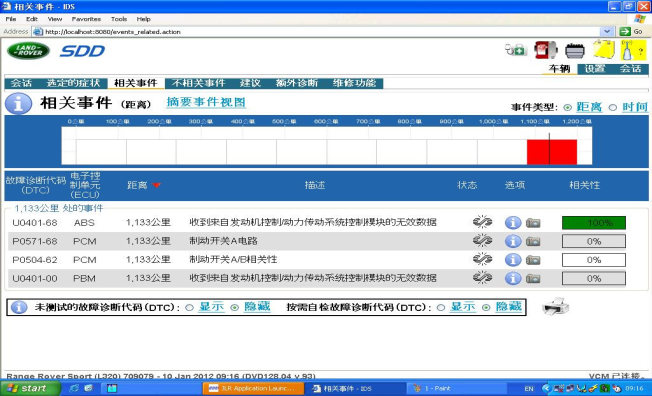
Task: Click the 摘要事件视图 link
Action: tap(206, 102)
